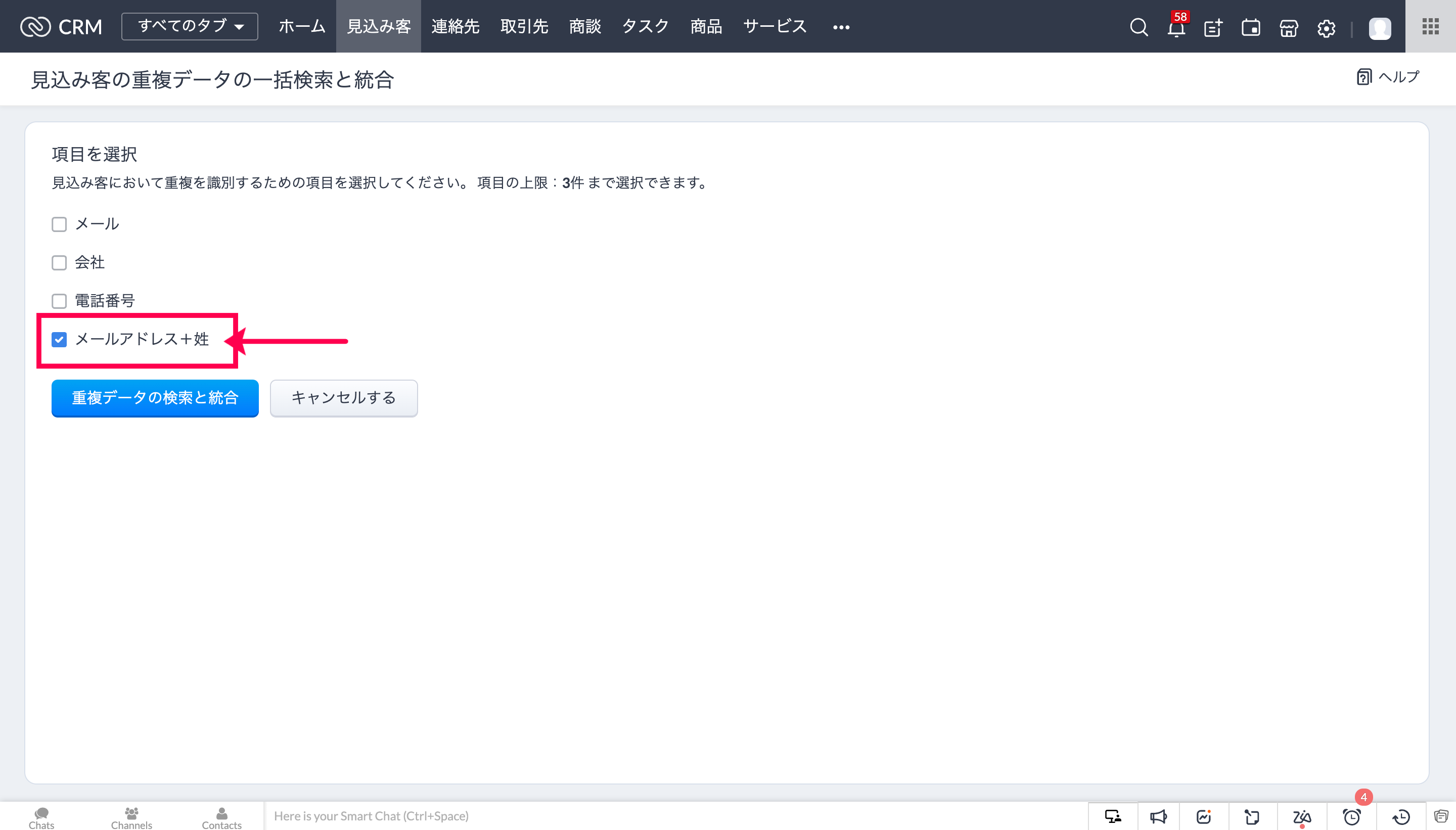Check the メール checkbox
This screenshot has height=830, width=1456.
click(x=59, y=224)
